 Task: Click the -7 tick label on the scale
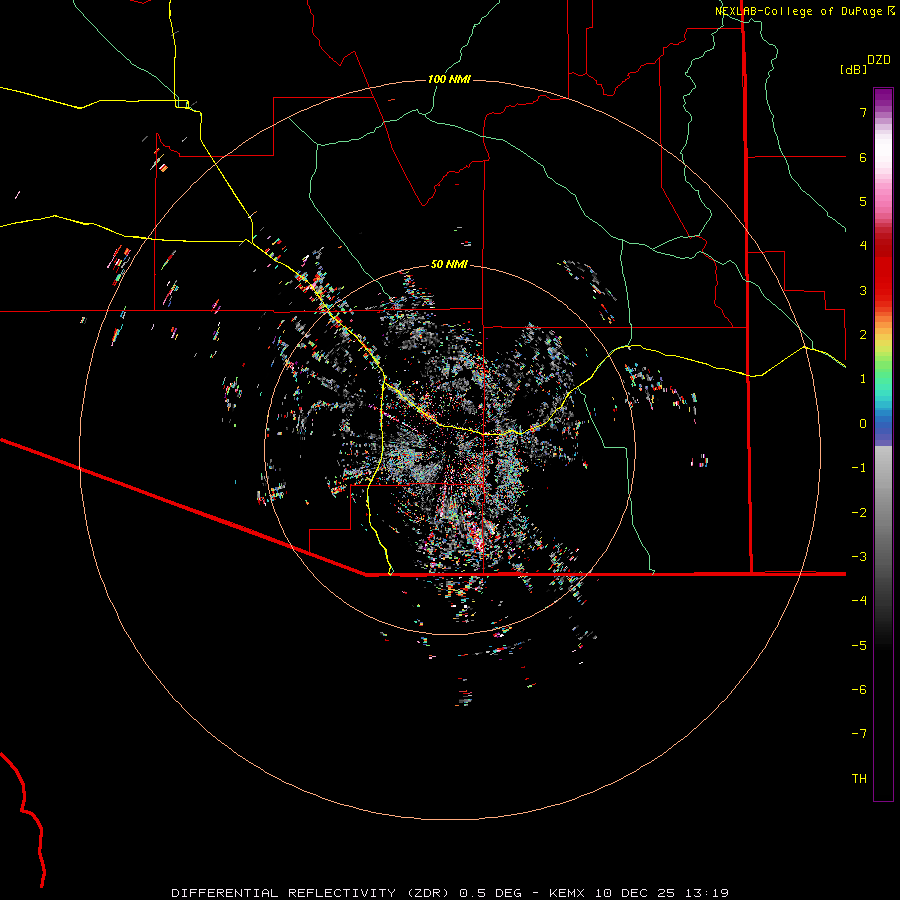tap(858, 734)
